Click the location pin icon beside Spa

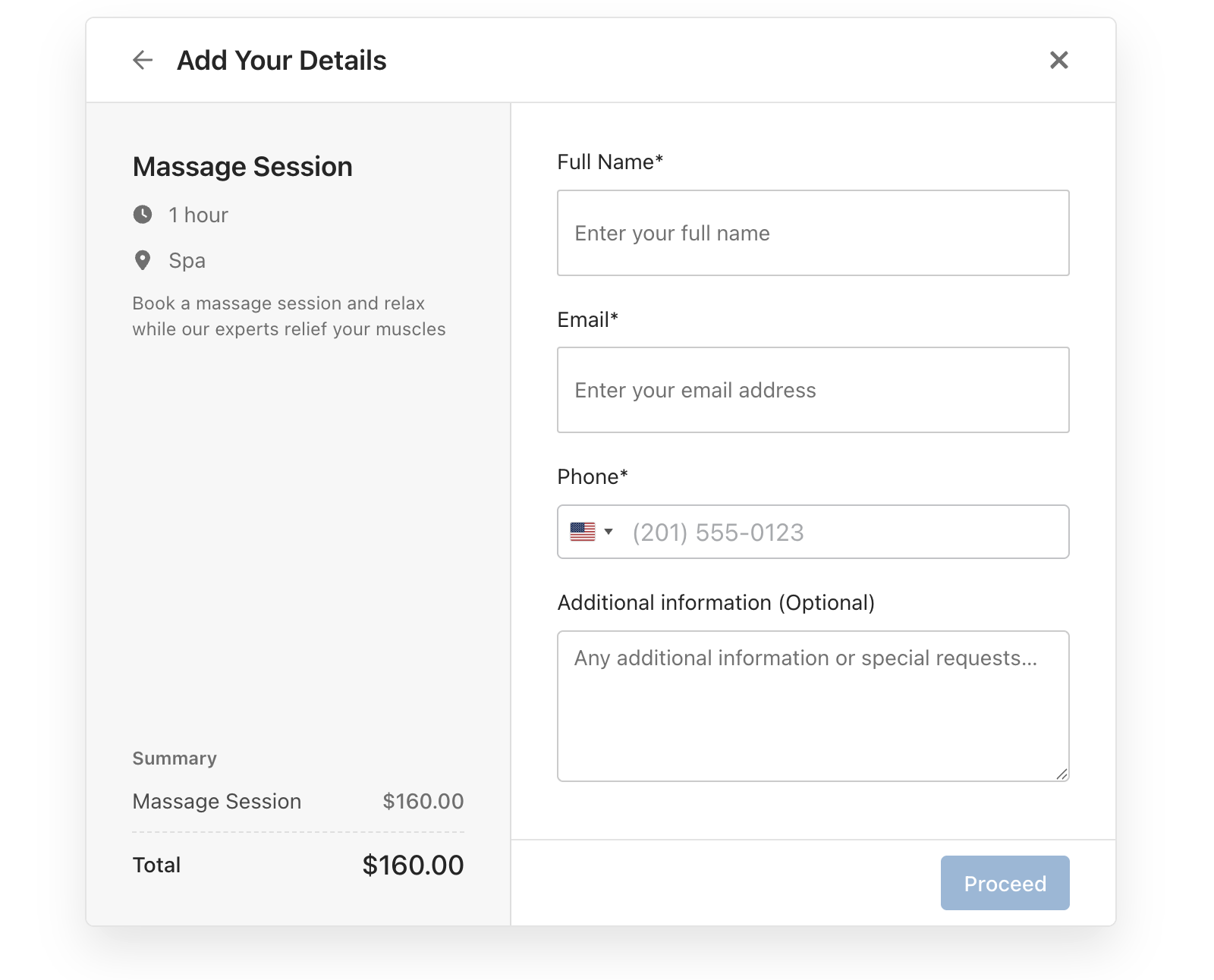click(x=143, y=260)
